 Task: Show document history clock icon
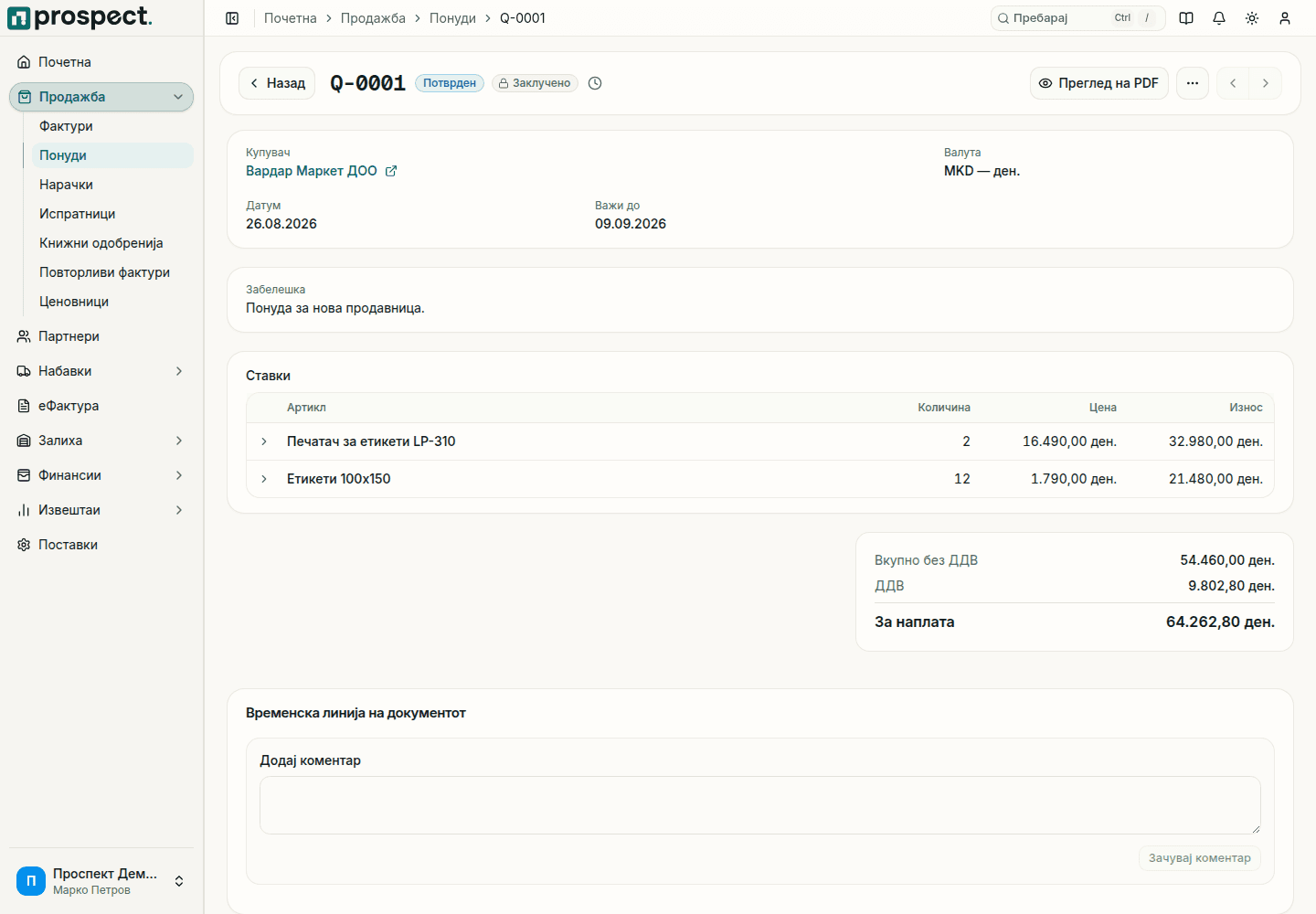[x=595, y=83]
